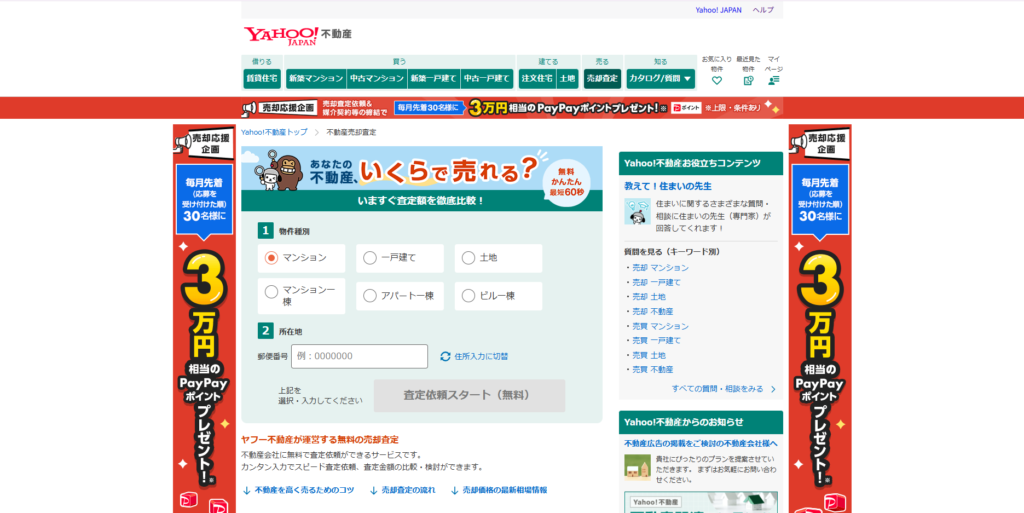Image resolution: width=1024 pixels, height=513 pixels.
Task: Jump to 売却査定の流れ section
Action: pyautogui.click(x=402, y=490)
